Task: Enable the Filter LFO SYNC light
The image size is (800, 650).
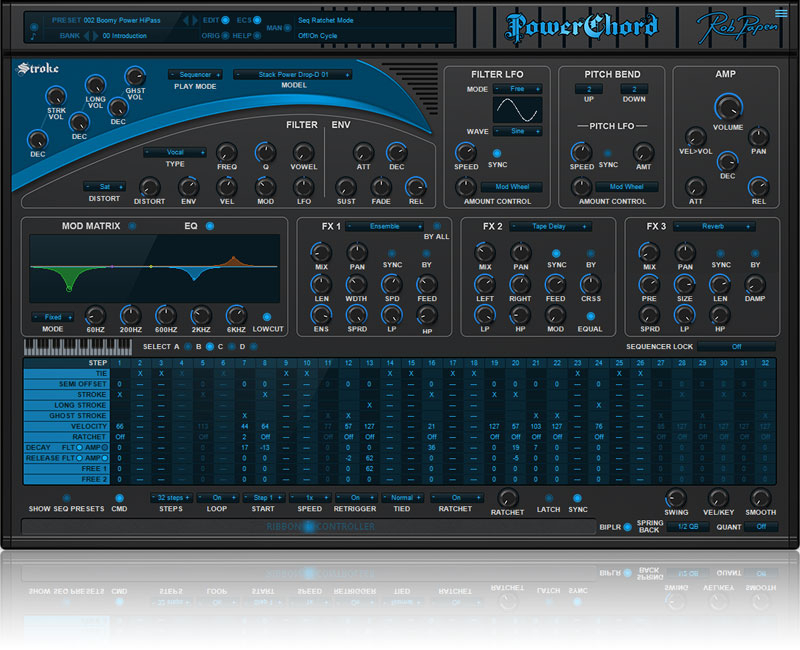Action: click(496, 153)
